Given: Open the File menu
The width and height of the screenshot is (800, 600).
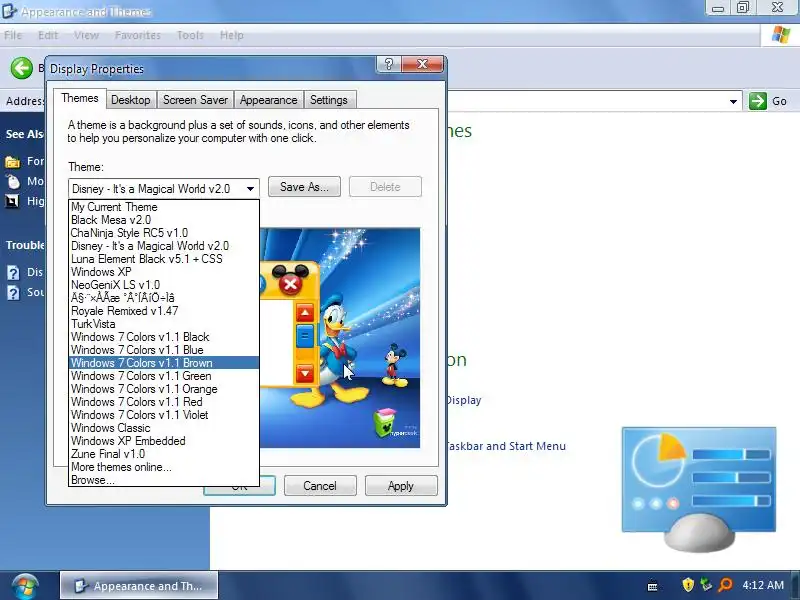Looking at the screenshot, I should tap(13, 35).
